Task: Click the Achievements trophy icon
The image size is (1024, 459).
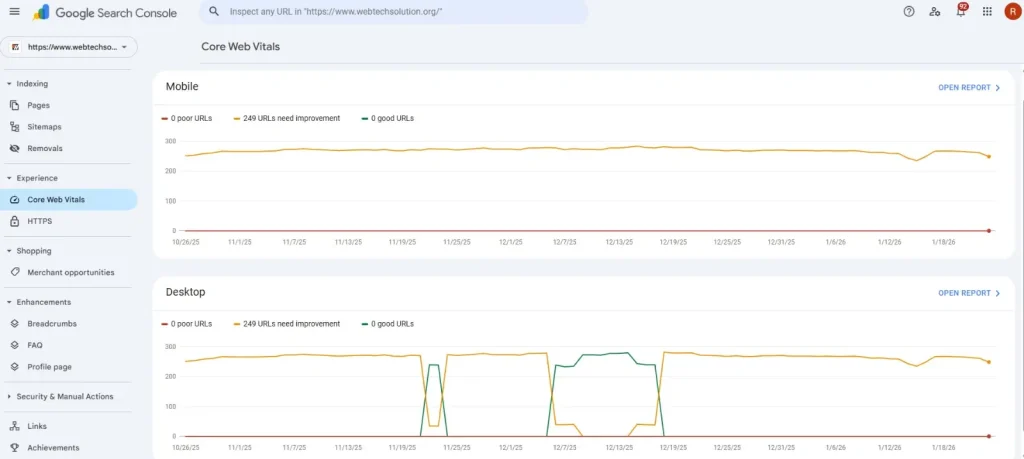Action: click(x=15, y=447)
